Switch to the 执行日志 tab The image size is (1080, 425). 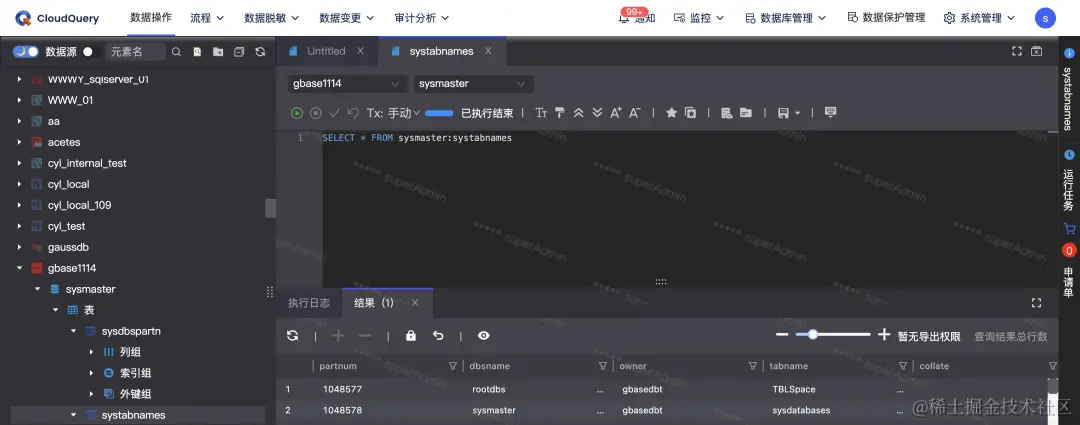309,303
